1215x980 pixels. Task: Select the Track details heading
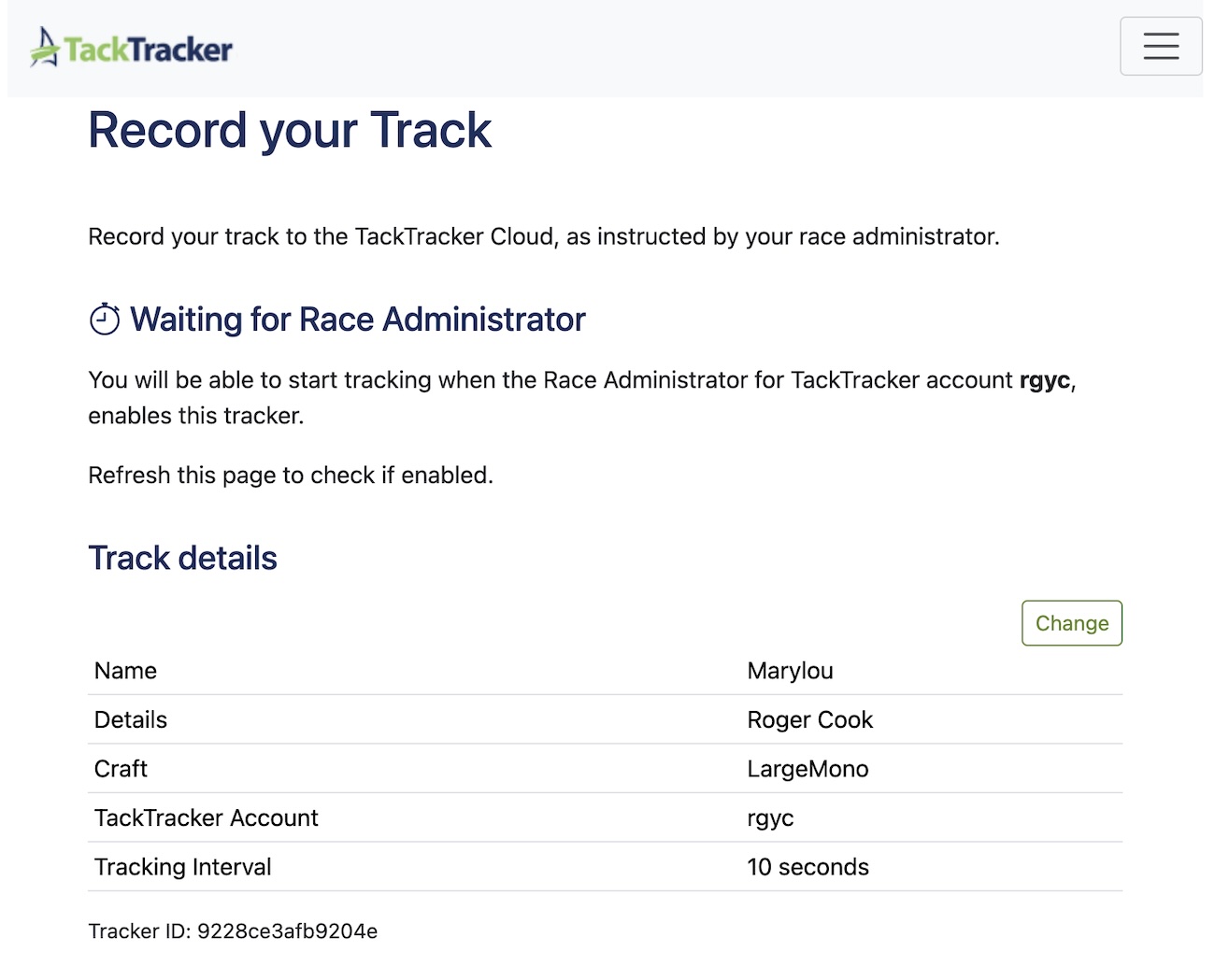click(x=182, y=558)
